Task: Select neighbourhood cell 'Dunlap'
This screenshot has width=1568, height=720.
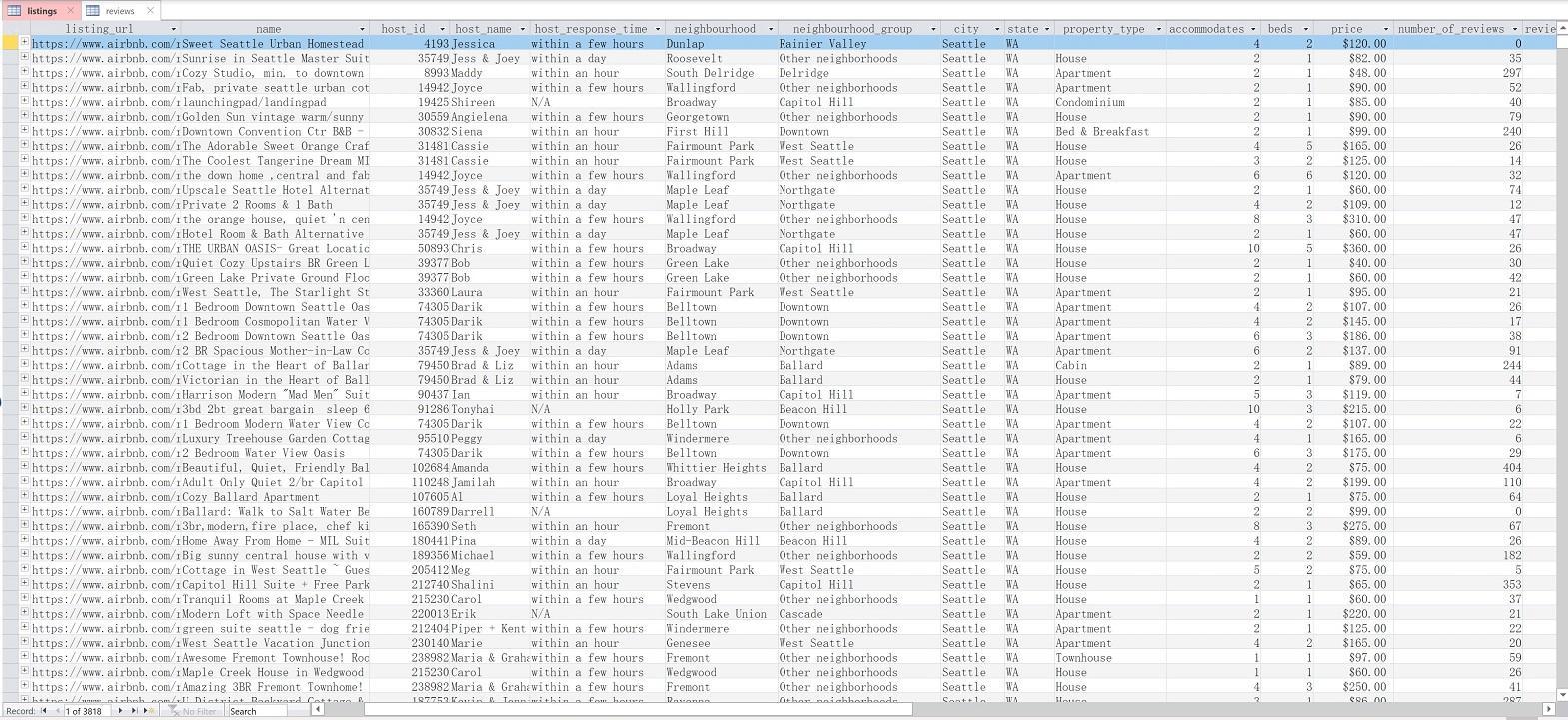Action: click(720, 44)
